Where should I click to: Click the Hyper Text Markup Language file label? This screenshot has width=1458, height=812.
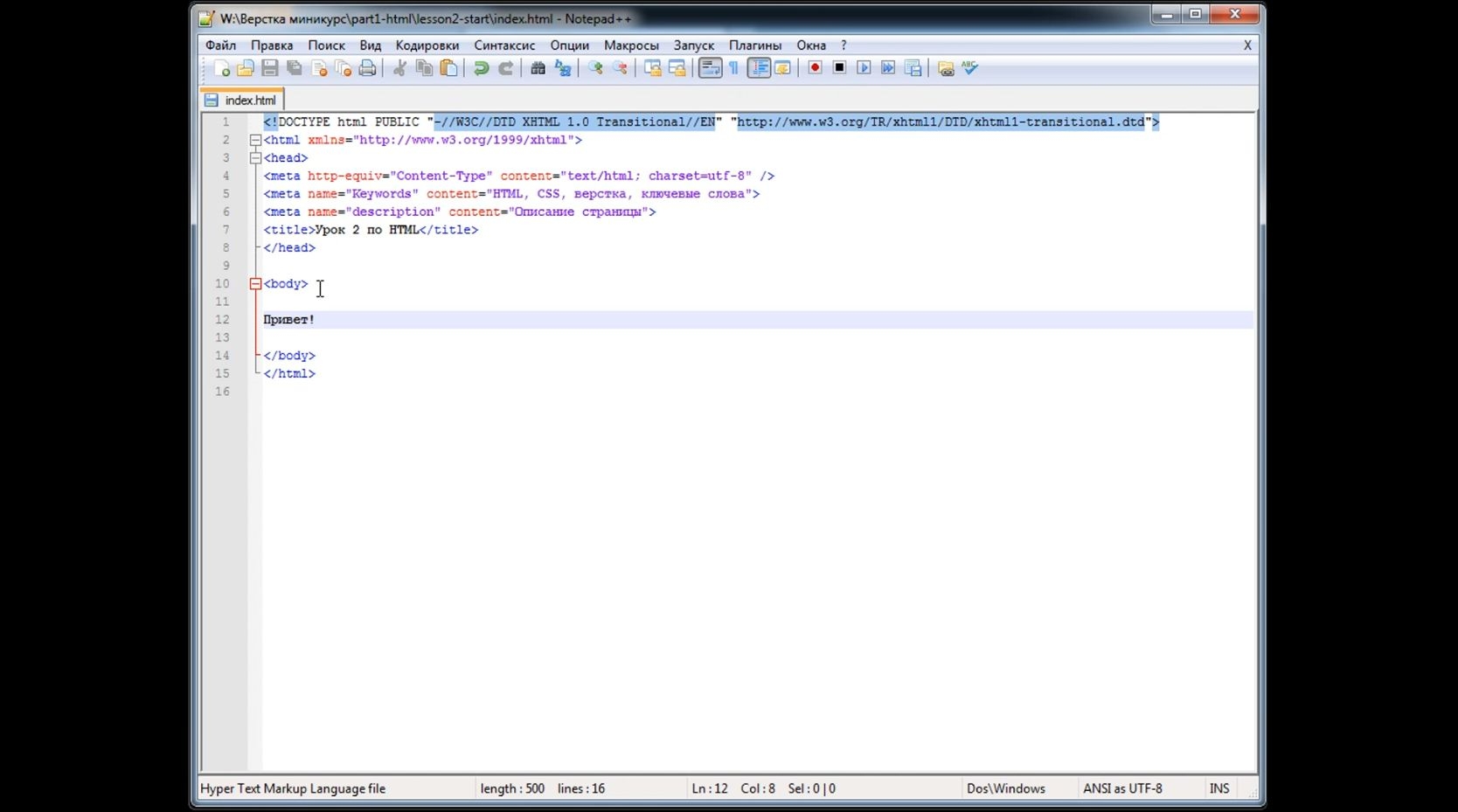pyautogui.click(x=293, y=788)
